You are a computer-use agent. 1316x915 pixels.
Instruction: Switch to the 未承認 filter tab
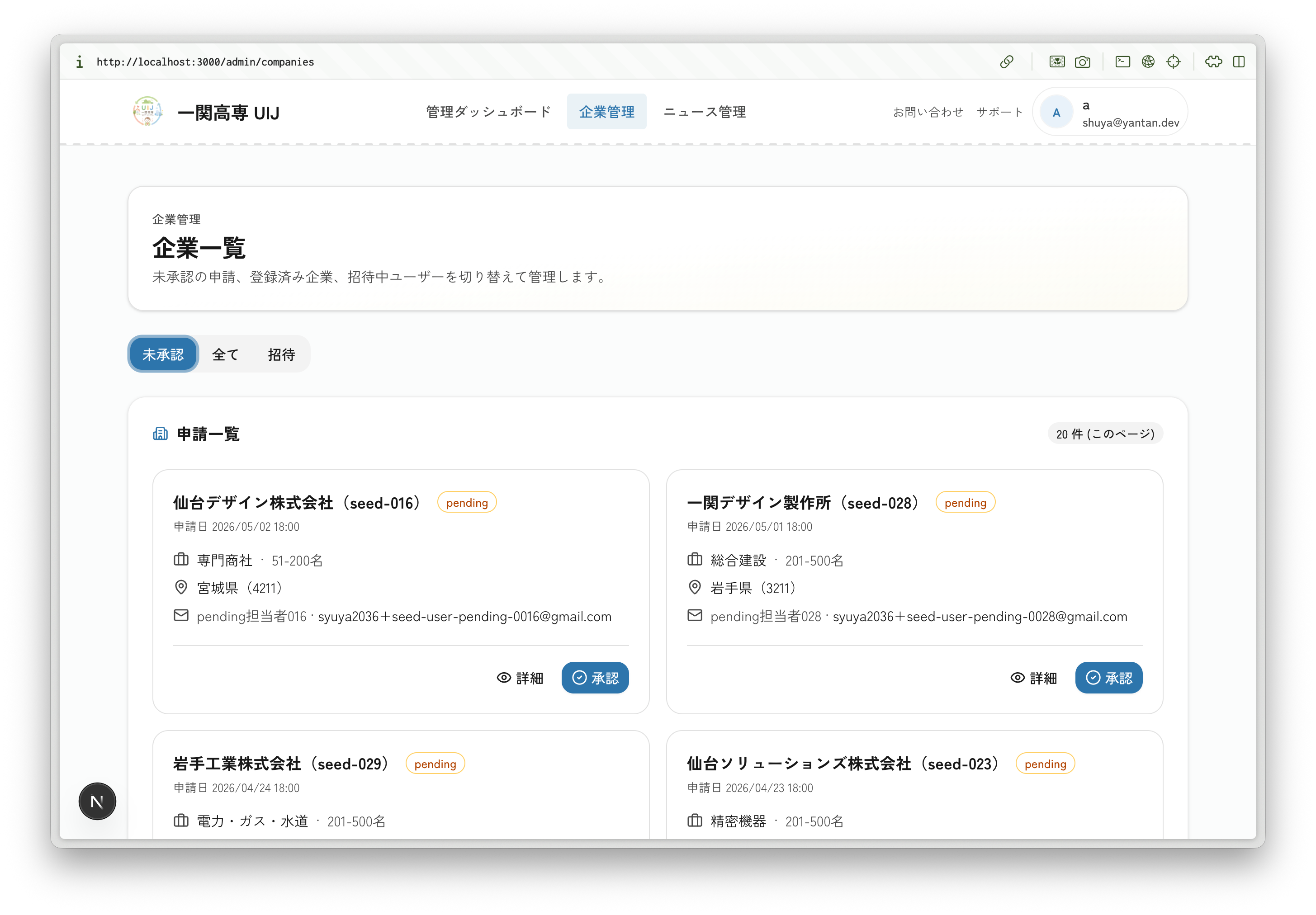tap(163, 354)
